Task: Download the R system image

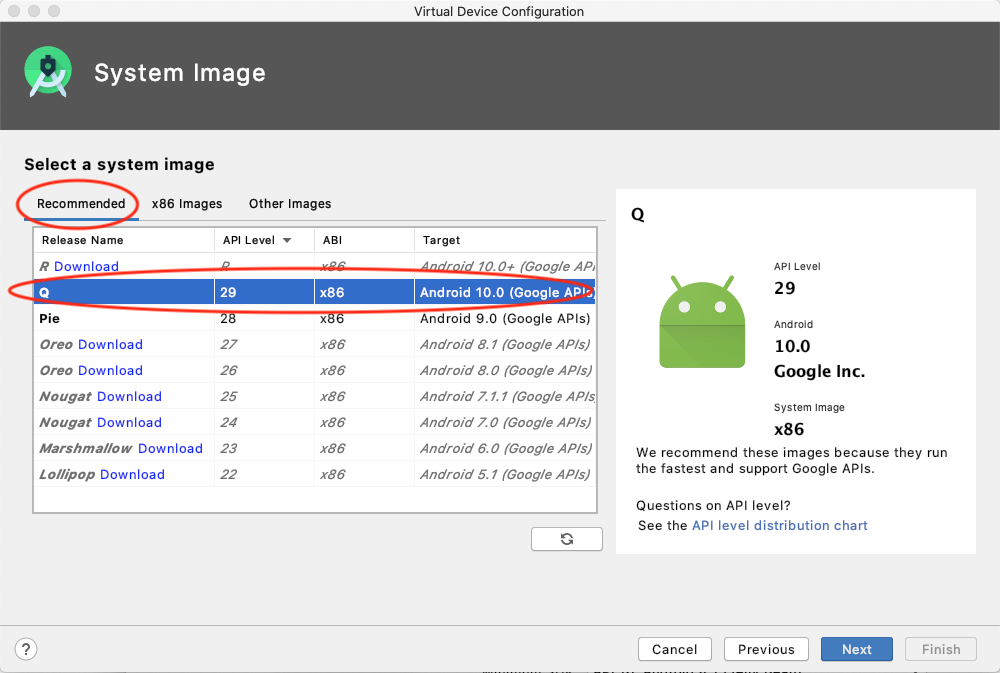Action: click(86, 266)
